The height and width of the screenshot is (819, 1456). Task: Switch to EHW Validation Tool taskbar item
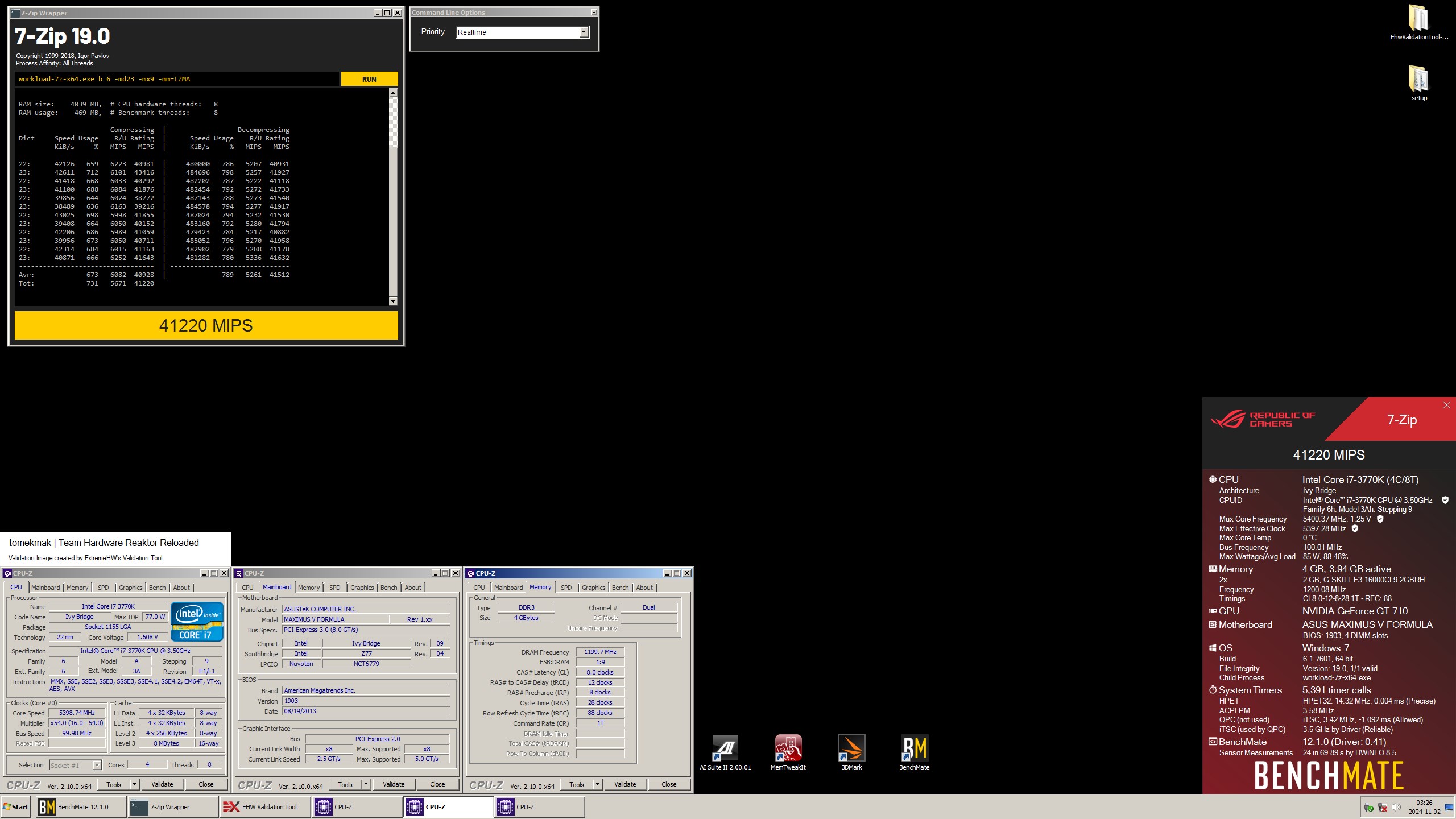265,806
